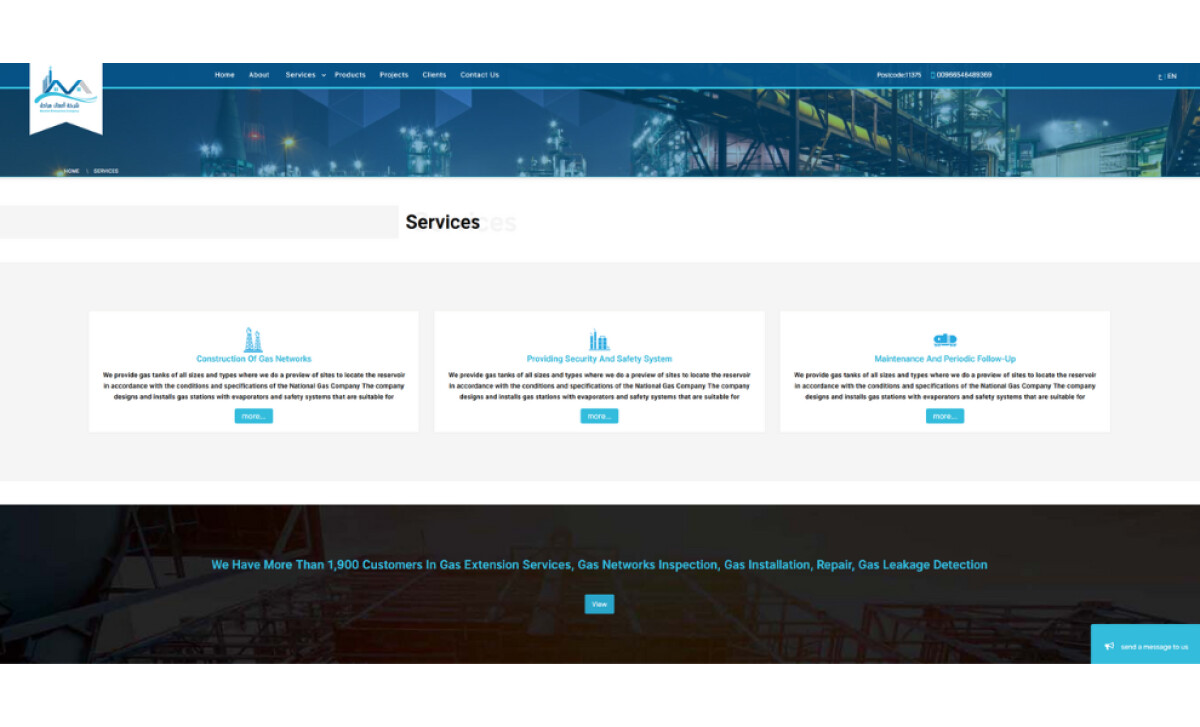The image size is (1200, 727).
Task: Switch language to EN
Action: (x=1171, y=75)
